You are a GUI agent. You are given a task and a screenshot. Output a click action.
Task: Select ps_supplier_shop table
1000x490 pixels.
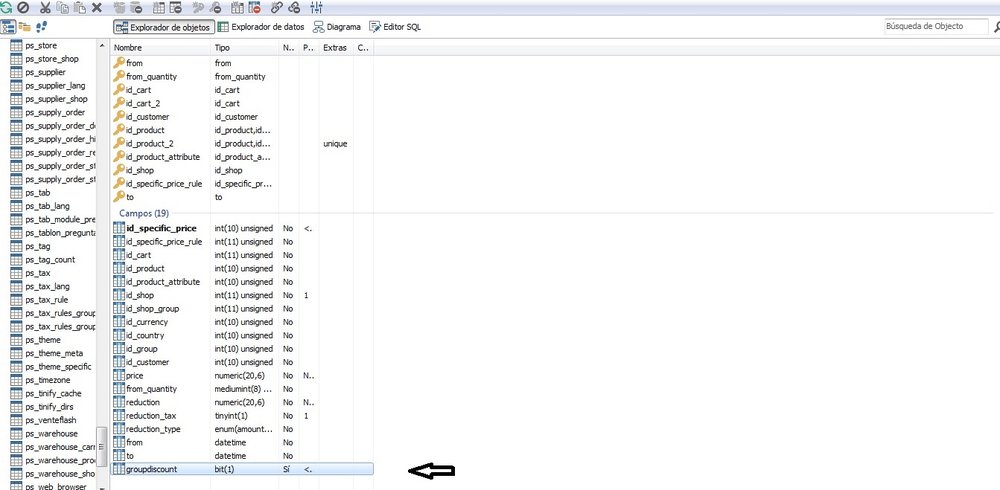click(x=57, y=100)
